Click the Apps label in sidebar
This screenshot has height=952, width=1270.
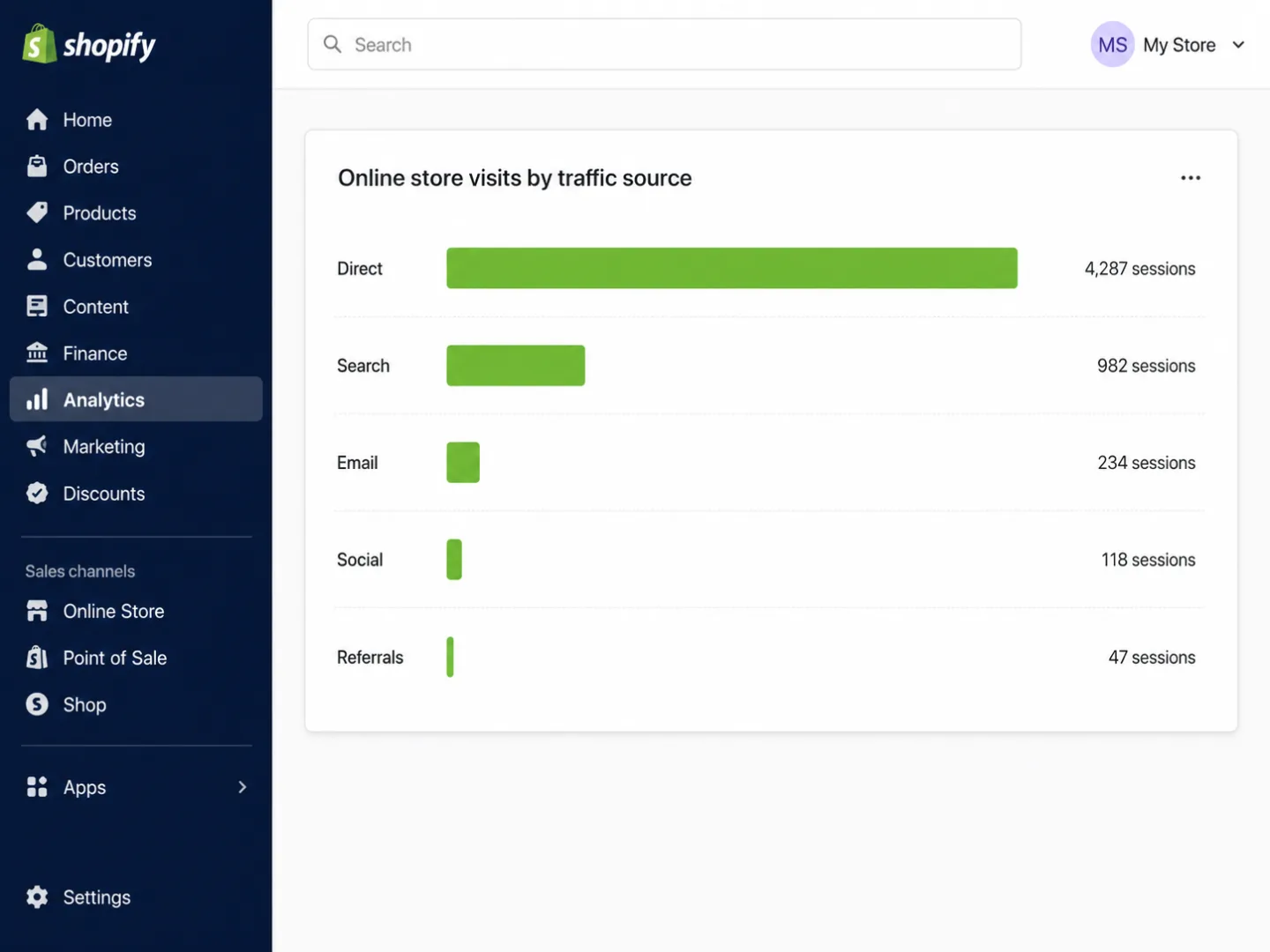point(85,788)
